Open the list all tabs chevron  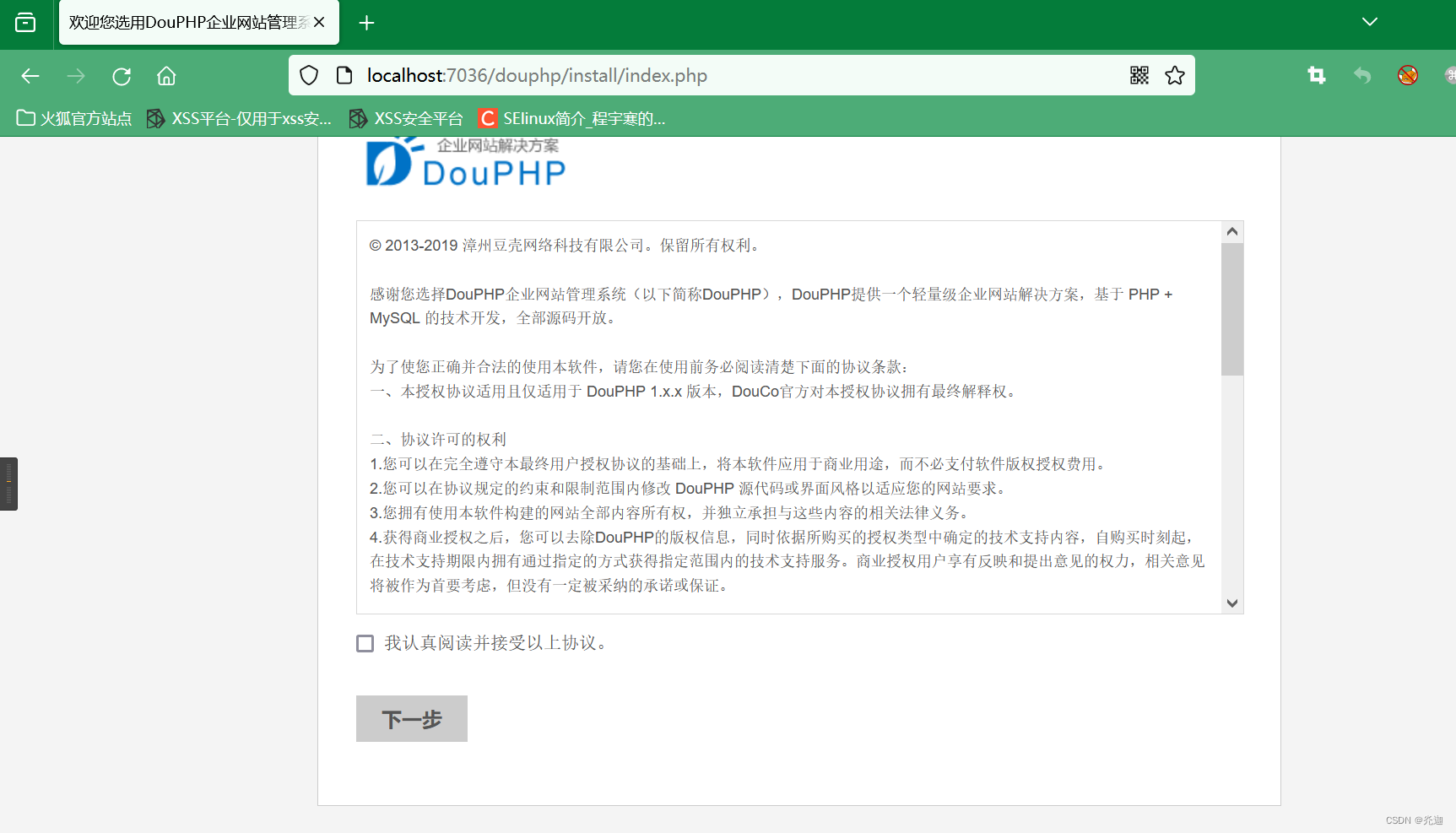coord(1369,22)
